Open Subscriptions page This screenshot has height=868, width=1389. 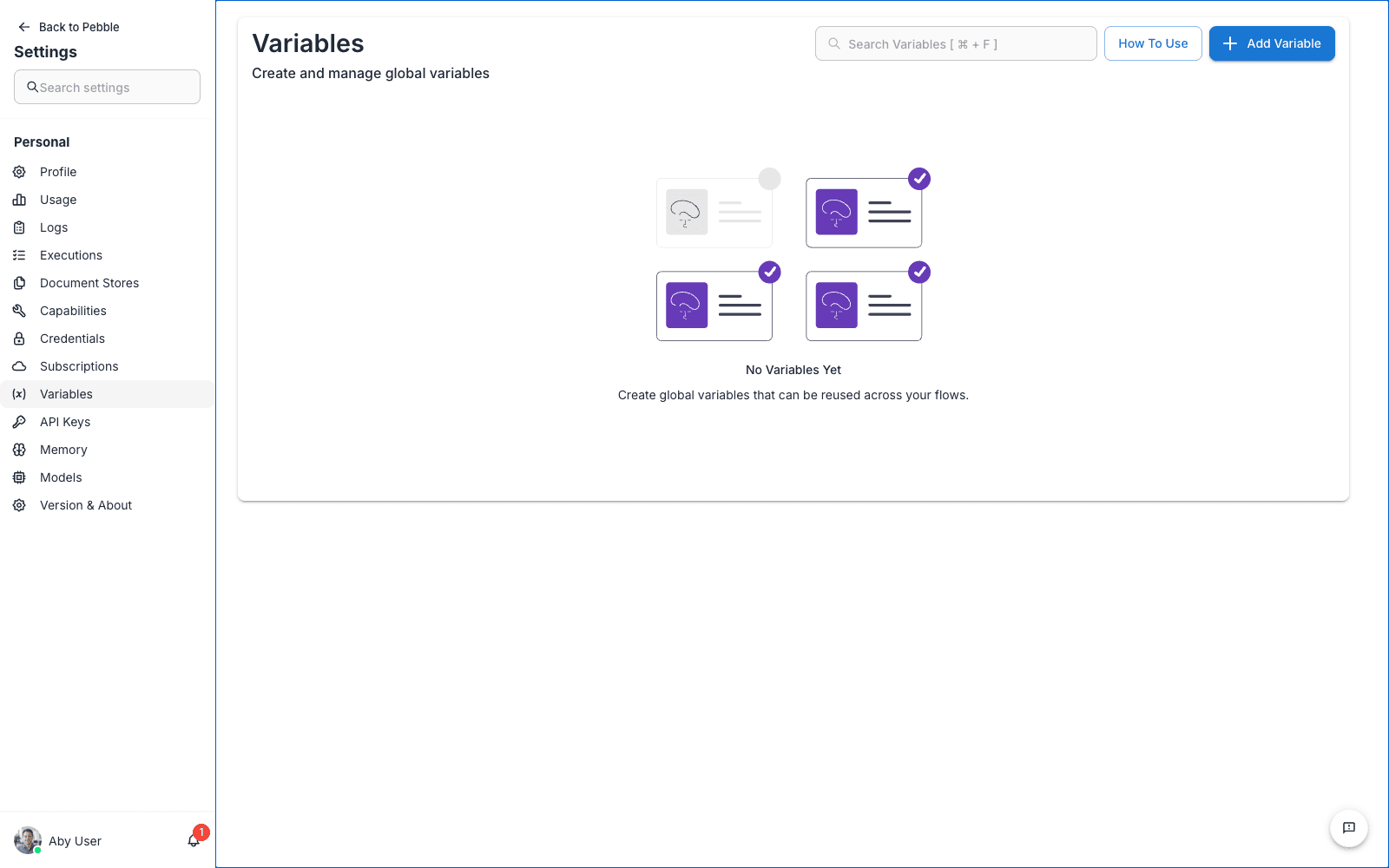107,366
